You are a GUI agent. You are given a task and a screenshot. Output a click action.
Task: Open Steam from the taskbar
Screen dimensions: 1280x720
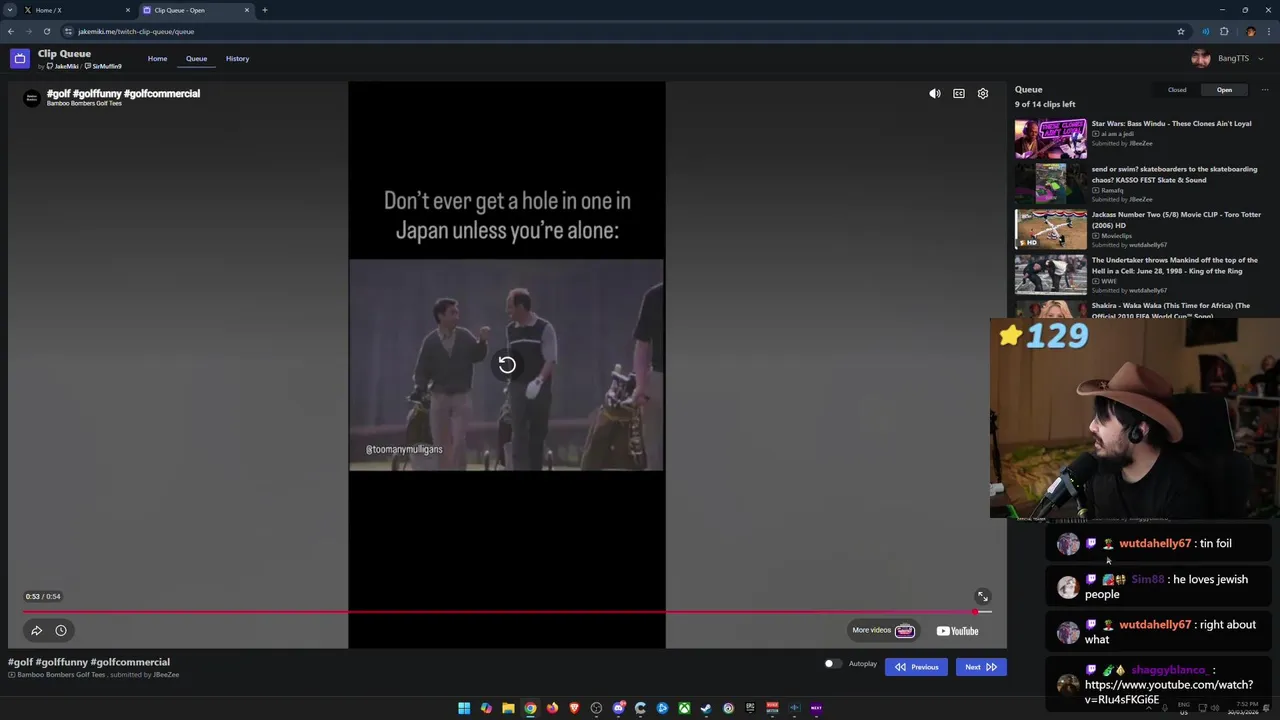[x=706, y=708]
